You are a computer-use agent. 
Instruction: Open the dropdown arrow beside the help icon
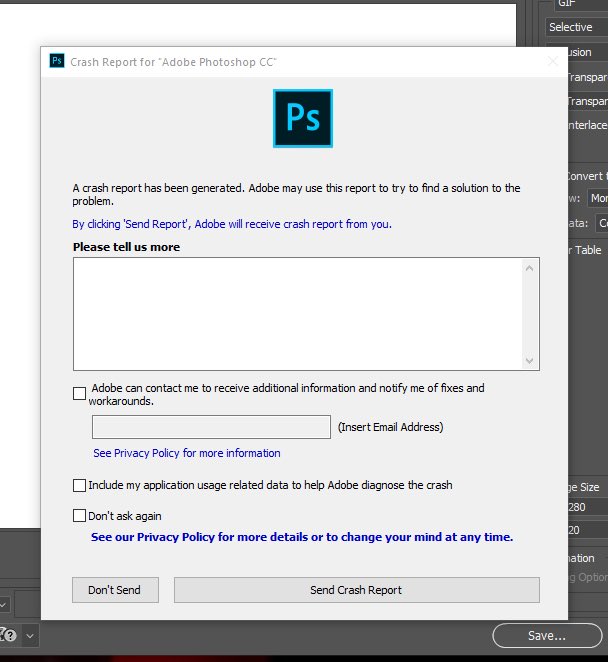click(x=30, y=635)
